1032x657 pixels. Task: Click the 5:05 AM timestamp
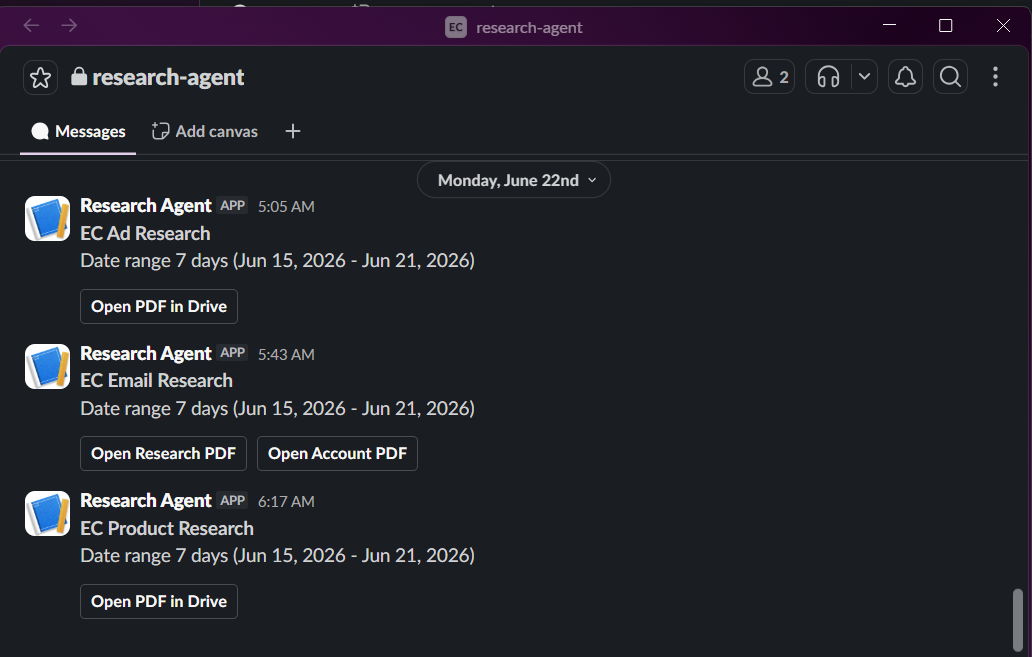pyautogui.click(x=286, y=207)
